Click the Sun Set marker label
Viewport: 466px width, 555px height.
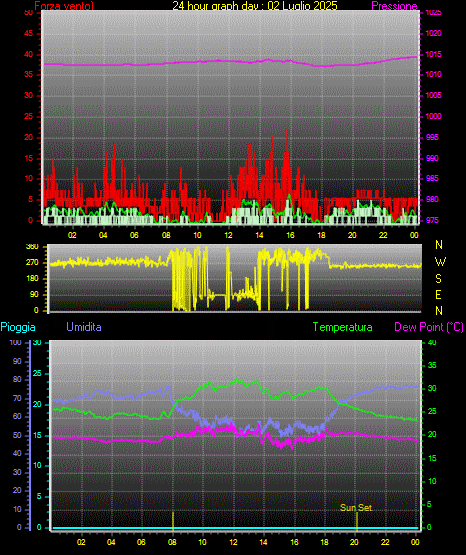(x=356, y=508)
